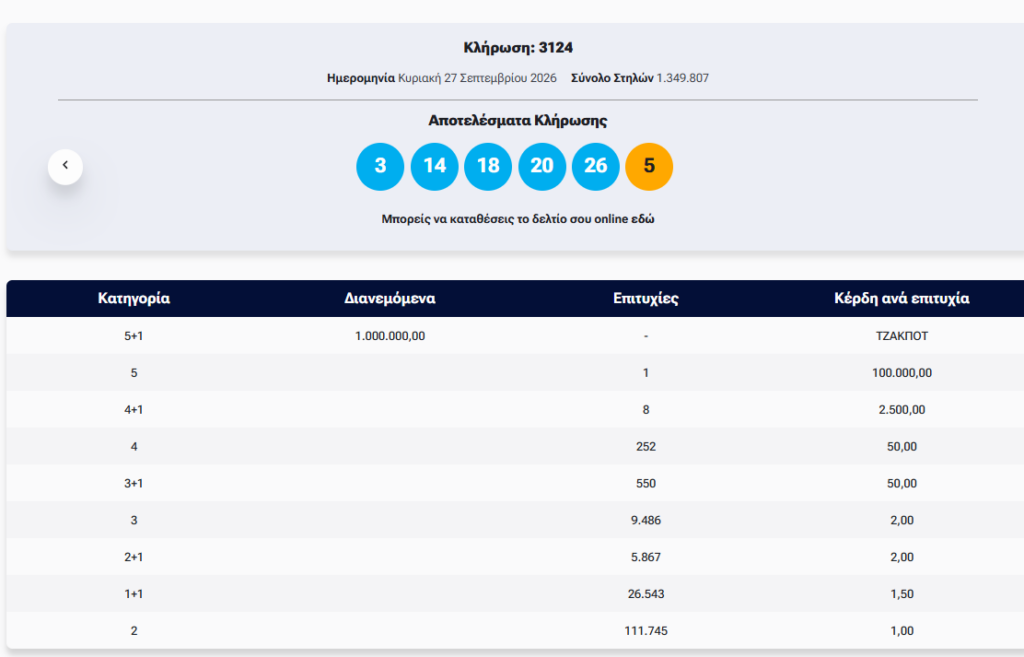Click the ΤΖΑΚΠΟΤ cell
1024x657 pixels.
pyautogui.click(x=902, y=336)
